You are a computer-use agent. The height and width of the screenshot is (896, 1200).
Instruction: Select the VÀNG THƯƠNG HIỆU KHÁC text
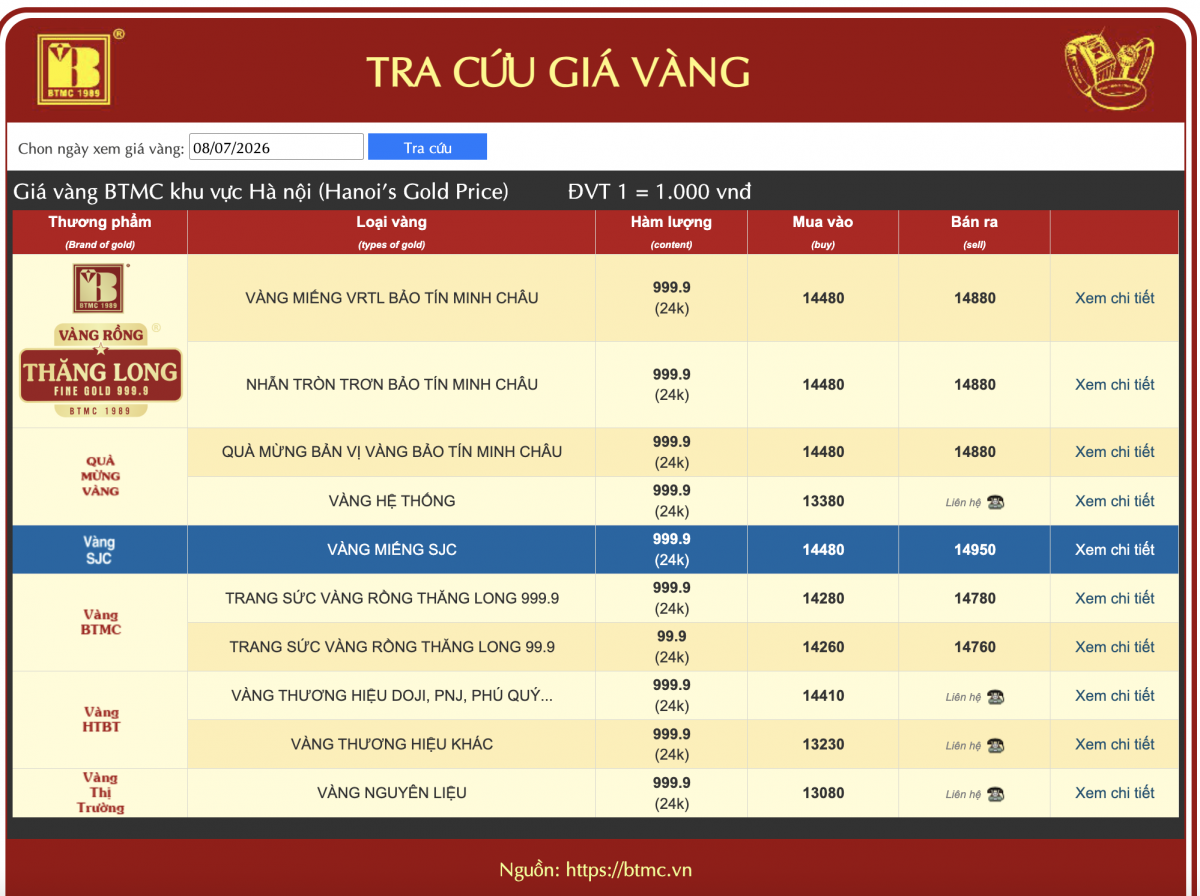click(392, 744)
